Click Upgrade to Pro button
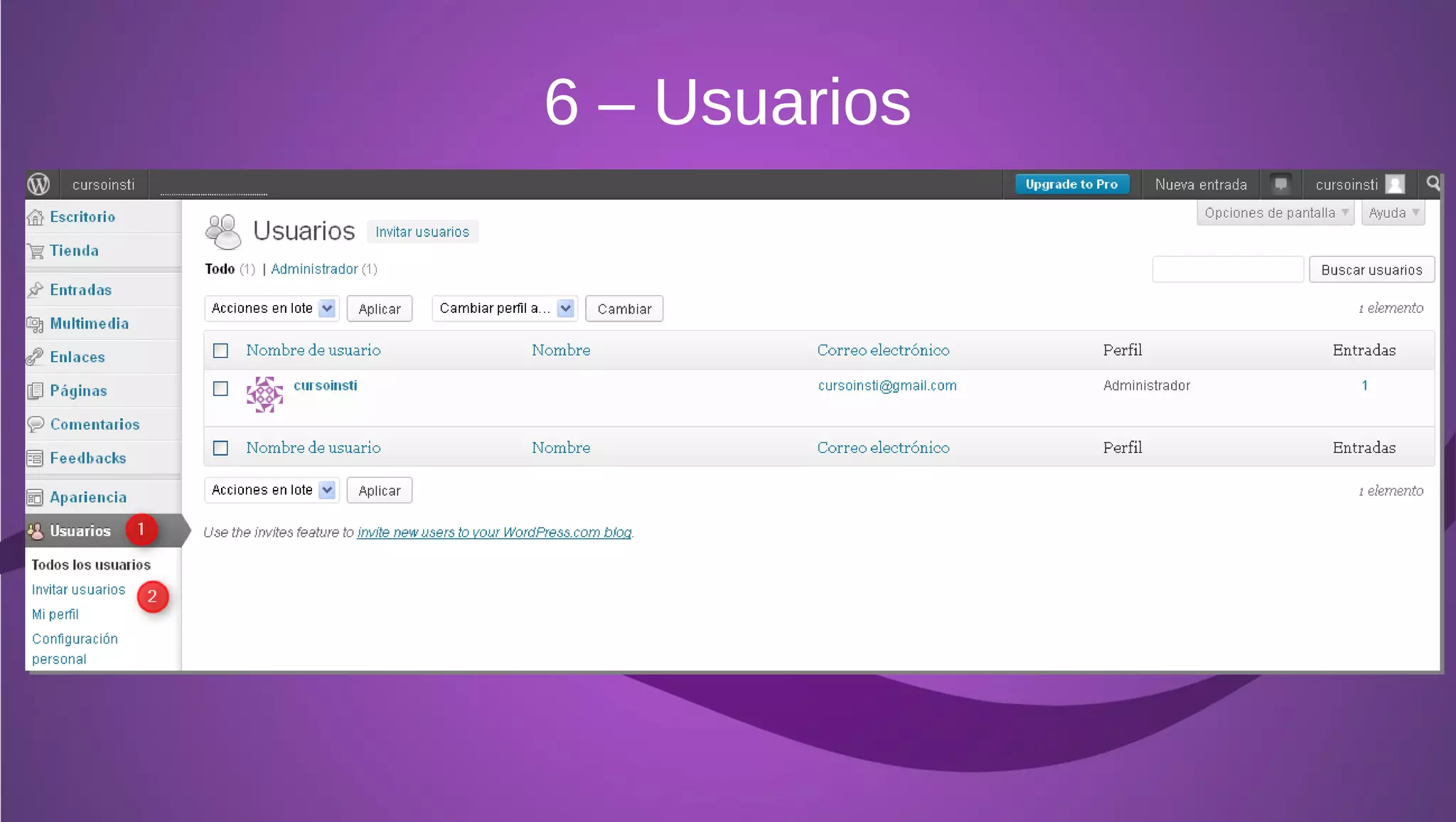Viewport: 1456px width, 822px height. (1071, 184)
